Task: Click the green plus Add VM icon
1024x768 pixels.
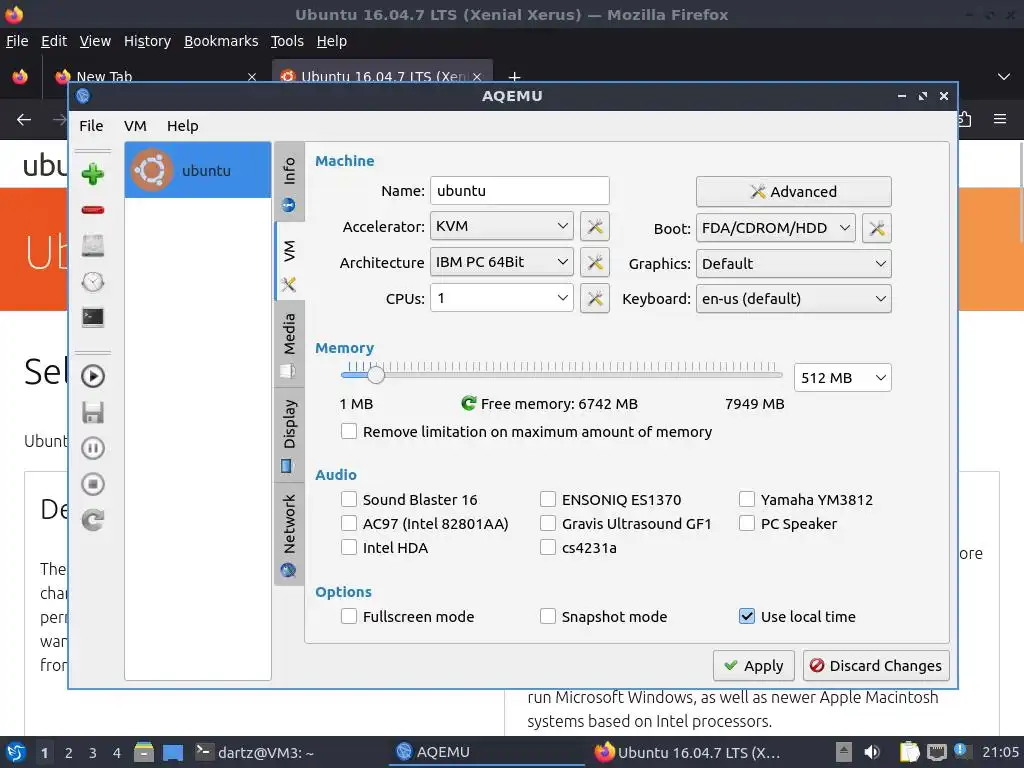Action: pyautogui.click(x=93, y=174)
